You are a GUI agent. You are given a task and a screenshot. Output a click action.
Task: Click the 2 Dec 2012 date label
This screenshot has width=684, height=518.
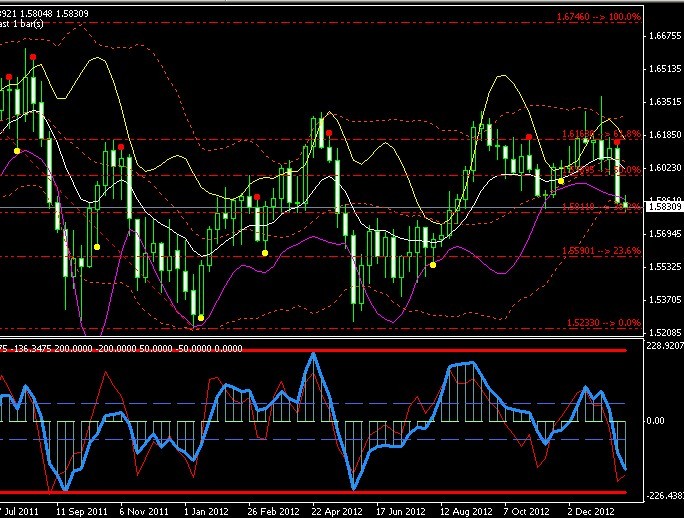tap(591, 511)
